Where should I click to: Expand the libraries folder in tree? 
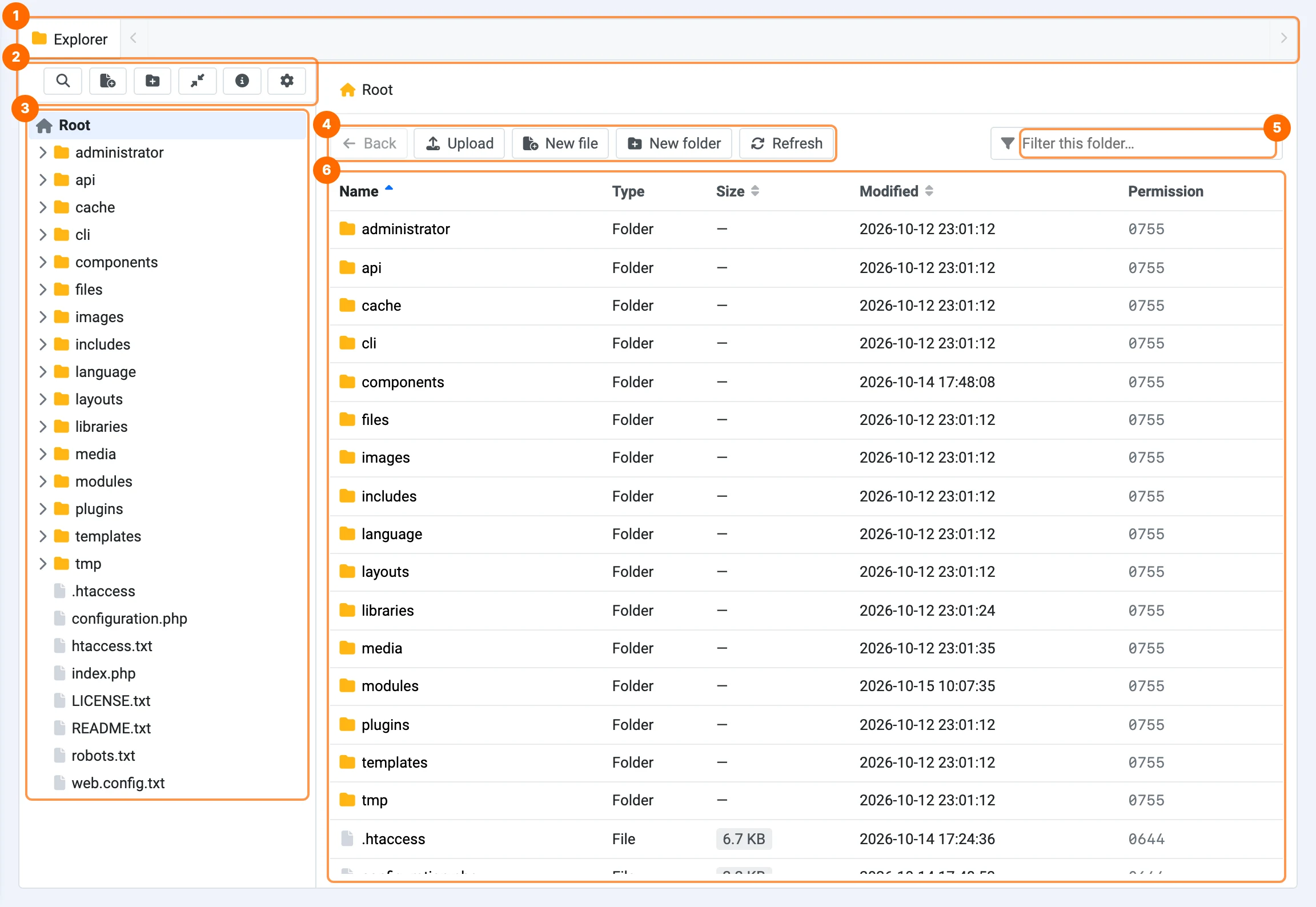coord(43,427)
